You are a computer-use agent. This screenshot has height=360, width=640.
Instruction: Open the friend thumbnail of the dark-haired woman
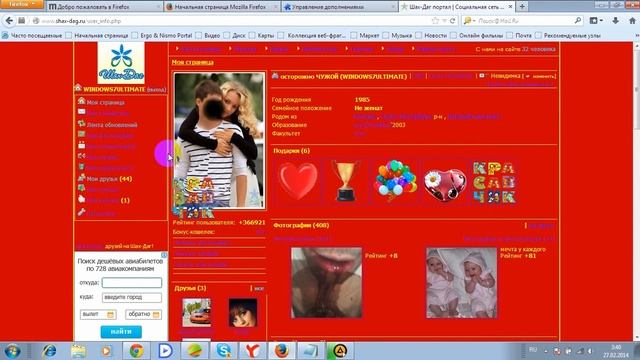click(243, 313)
